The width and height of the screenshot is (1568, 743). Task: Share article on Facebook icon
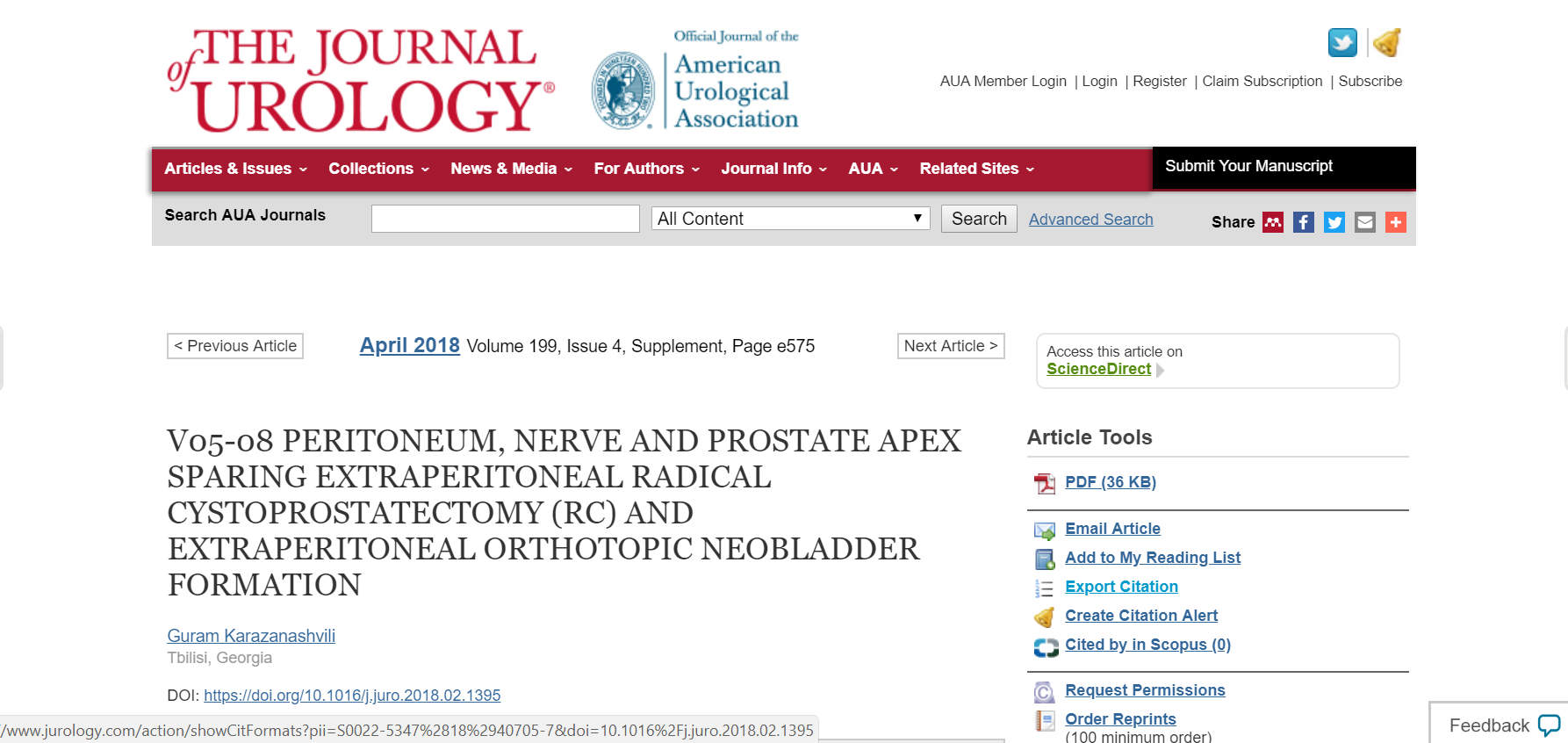[1304, 222]
